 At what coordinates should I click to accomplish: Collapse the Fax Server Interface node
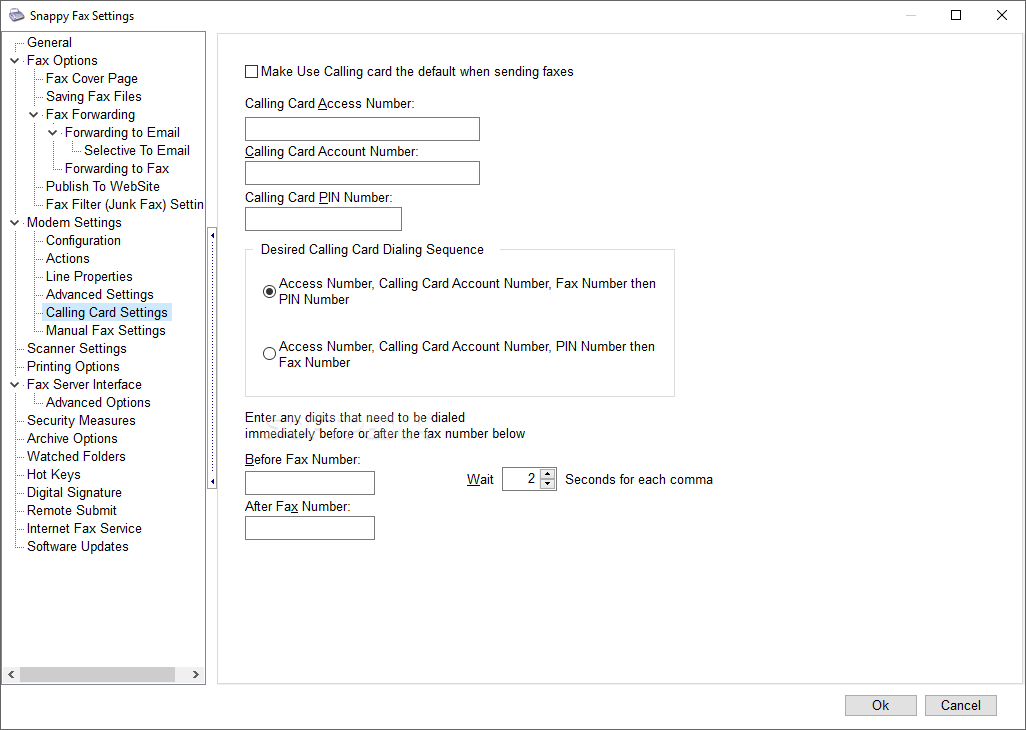tap(14, 385)
